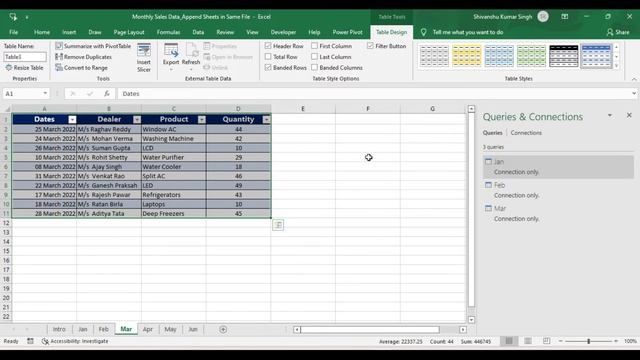Image resolution: width=640 pixels, height=360 pixels.
Task: Click Convert to Range
Action: pyautogui.click(x=81, y=68)
